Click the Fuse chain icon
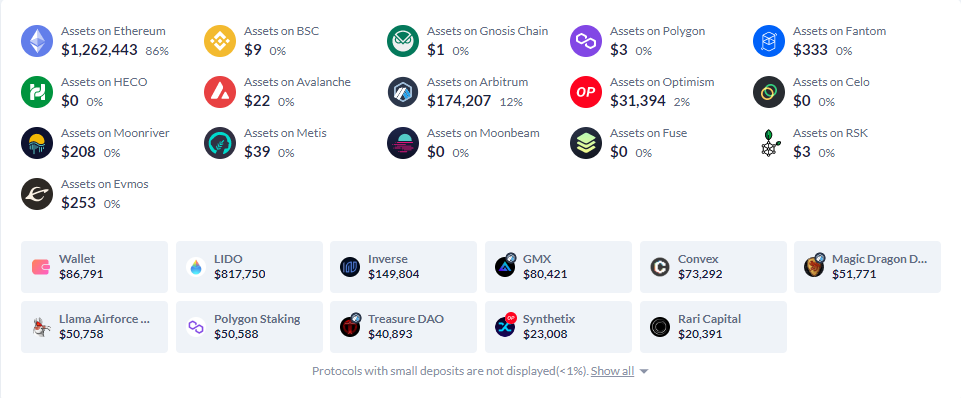This screenshot has width=961, height=398. coord(586,143)
